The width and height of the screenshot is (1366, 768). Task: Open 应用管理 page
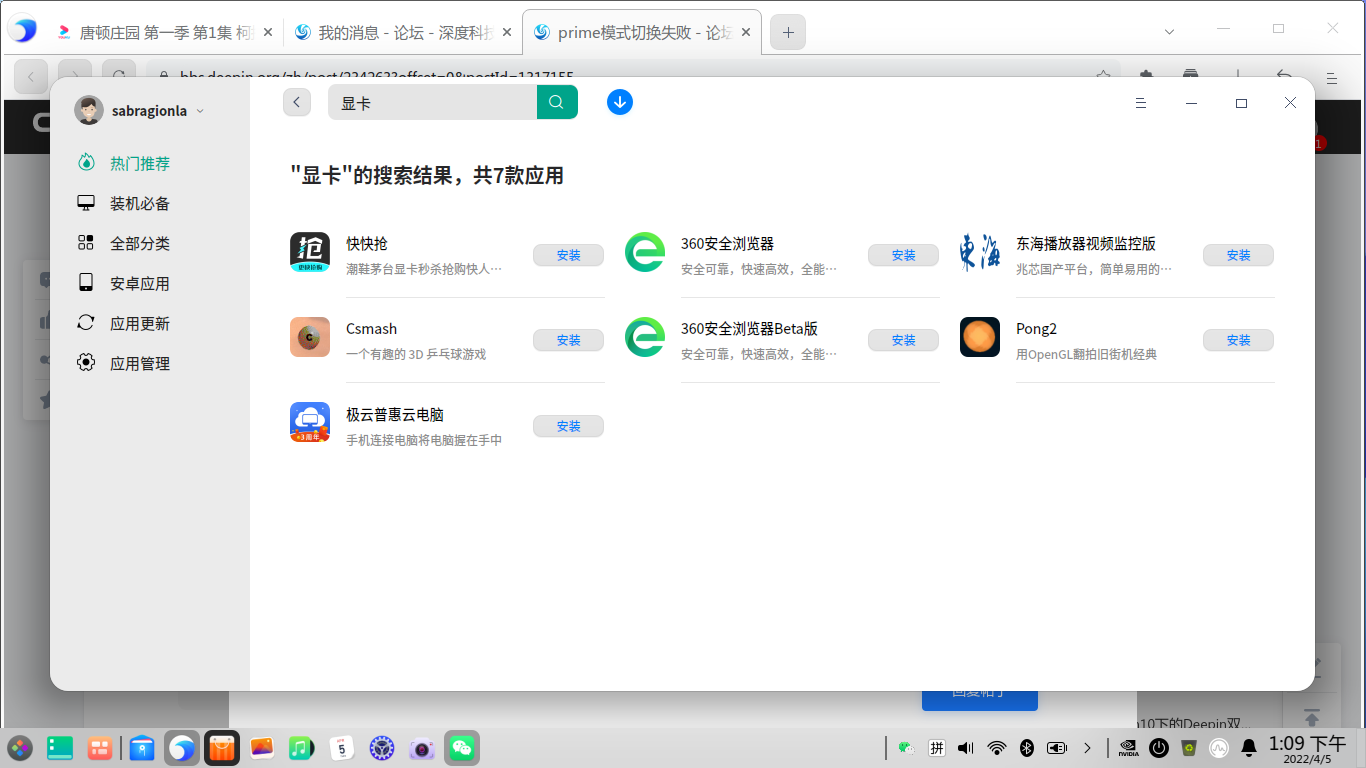[124, 364]
